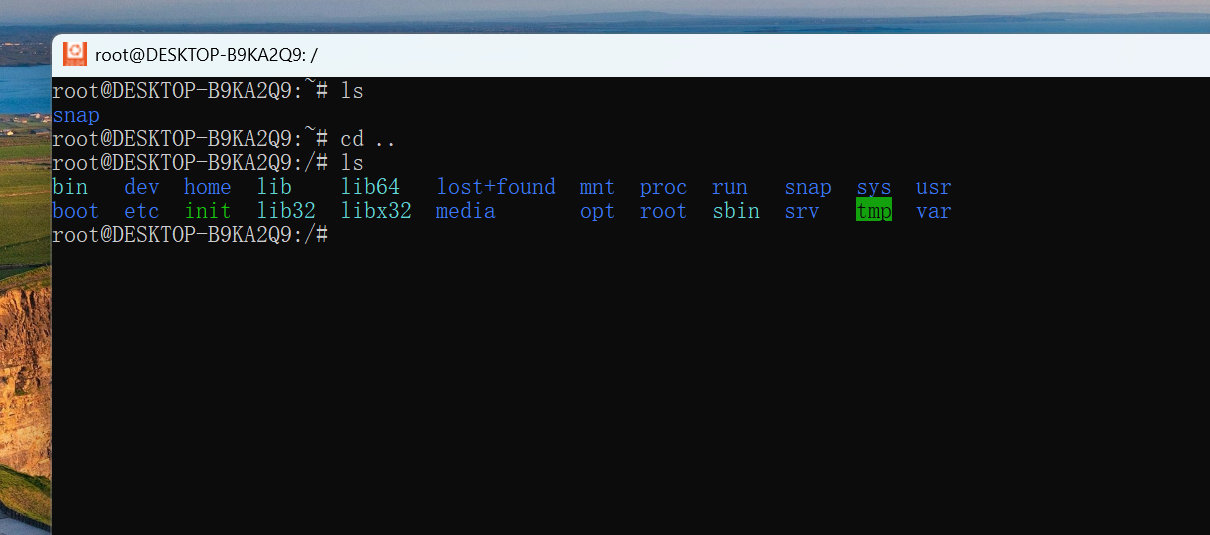The width and height of the screenshot is (1210, 535).
Task: Click the snap folder under the first ls
Action: pos(76,115)
